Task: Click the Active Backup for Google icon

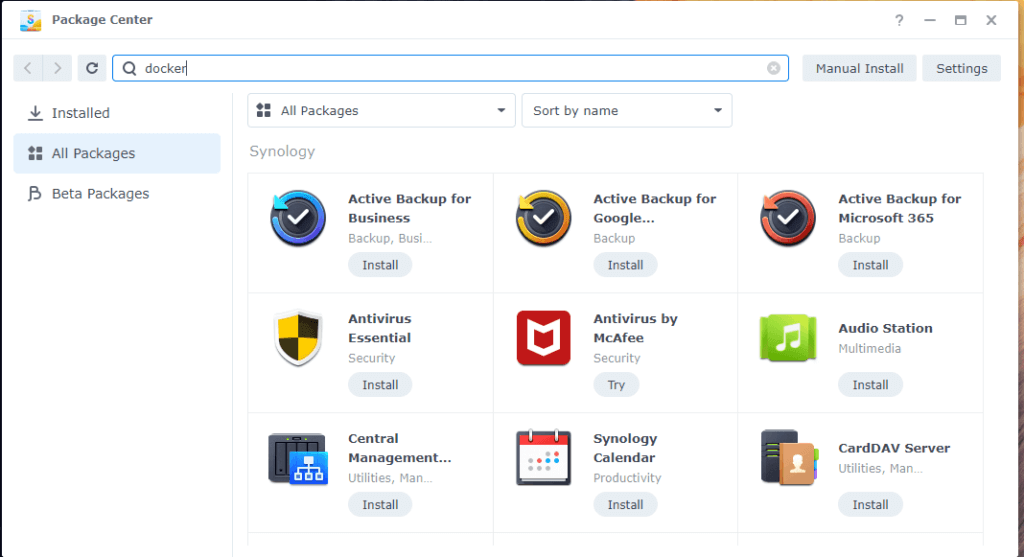Action: pyautogui.click(x=543, y=218)
